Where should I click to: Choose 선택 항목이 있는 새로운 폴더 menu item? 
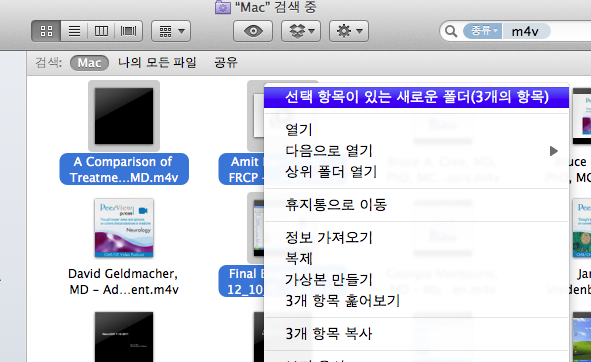416,97
